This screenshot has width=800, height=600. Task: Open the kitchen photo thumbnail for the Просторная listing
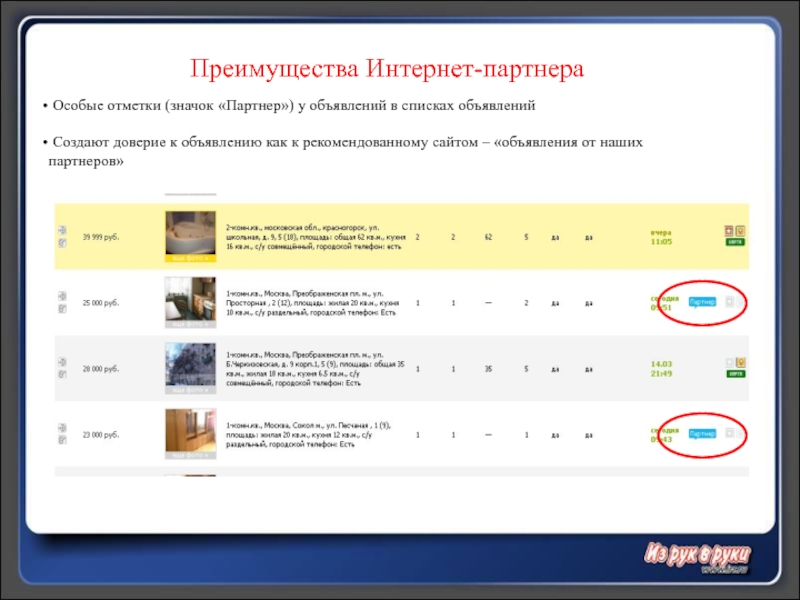click(190, 301)
